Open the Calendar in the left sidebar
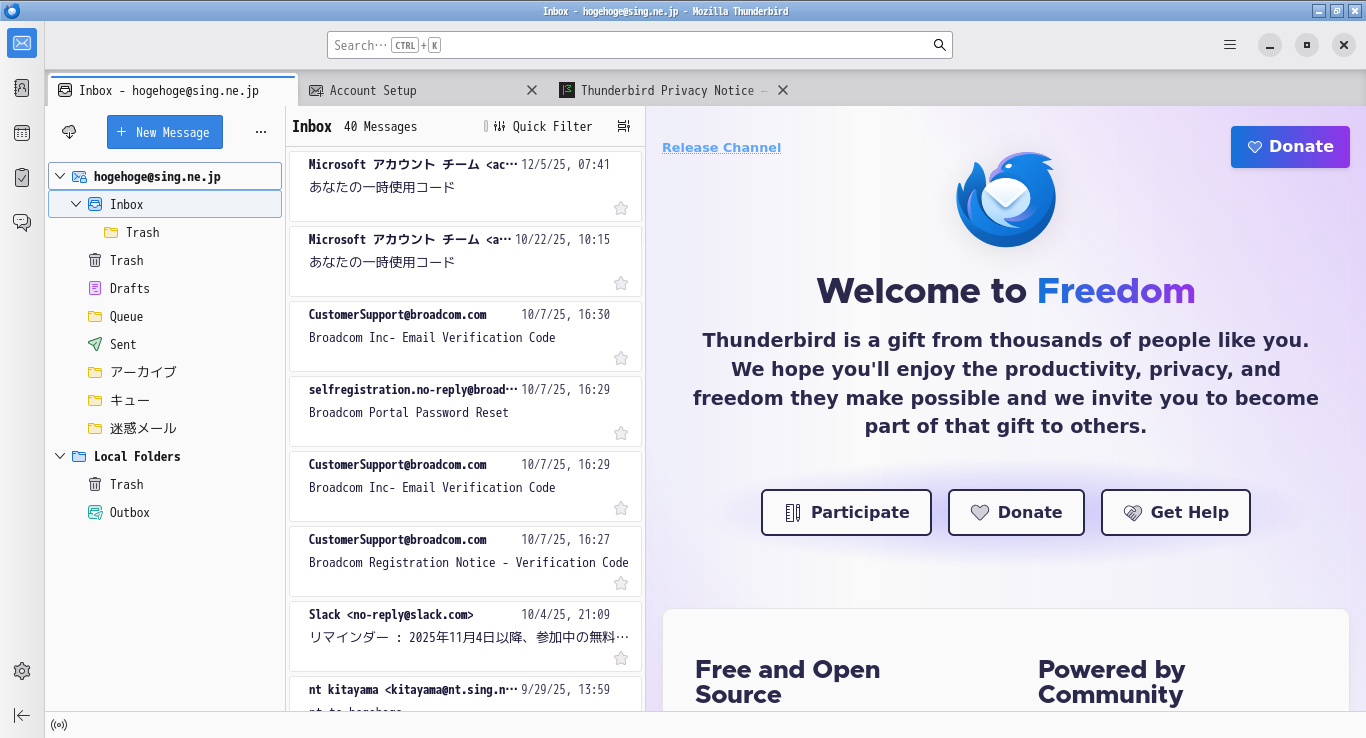The image size is (1366, 738). 22,132
